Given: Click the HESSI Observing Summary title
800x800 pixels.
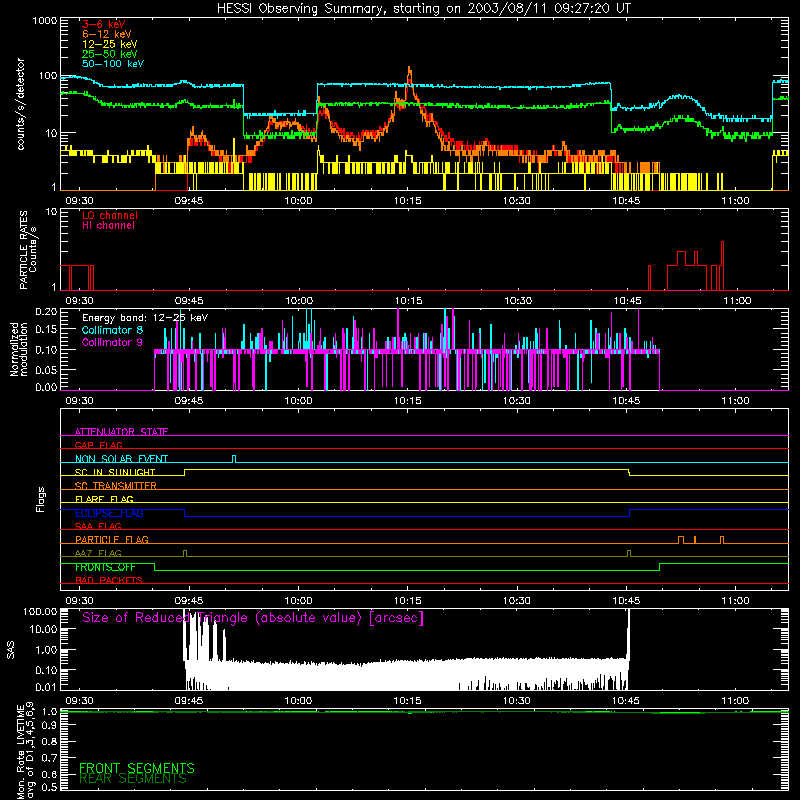Looking at the screenshot, I should point(424,8).
